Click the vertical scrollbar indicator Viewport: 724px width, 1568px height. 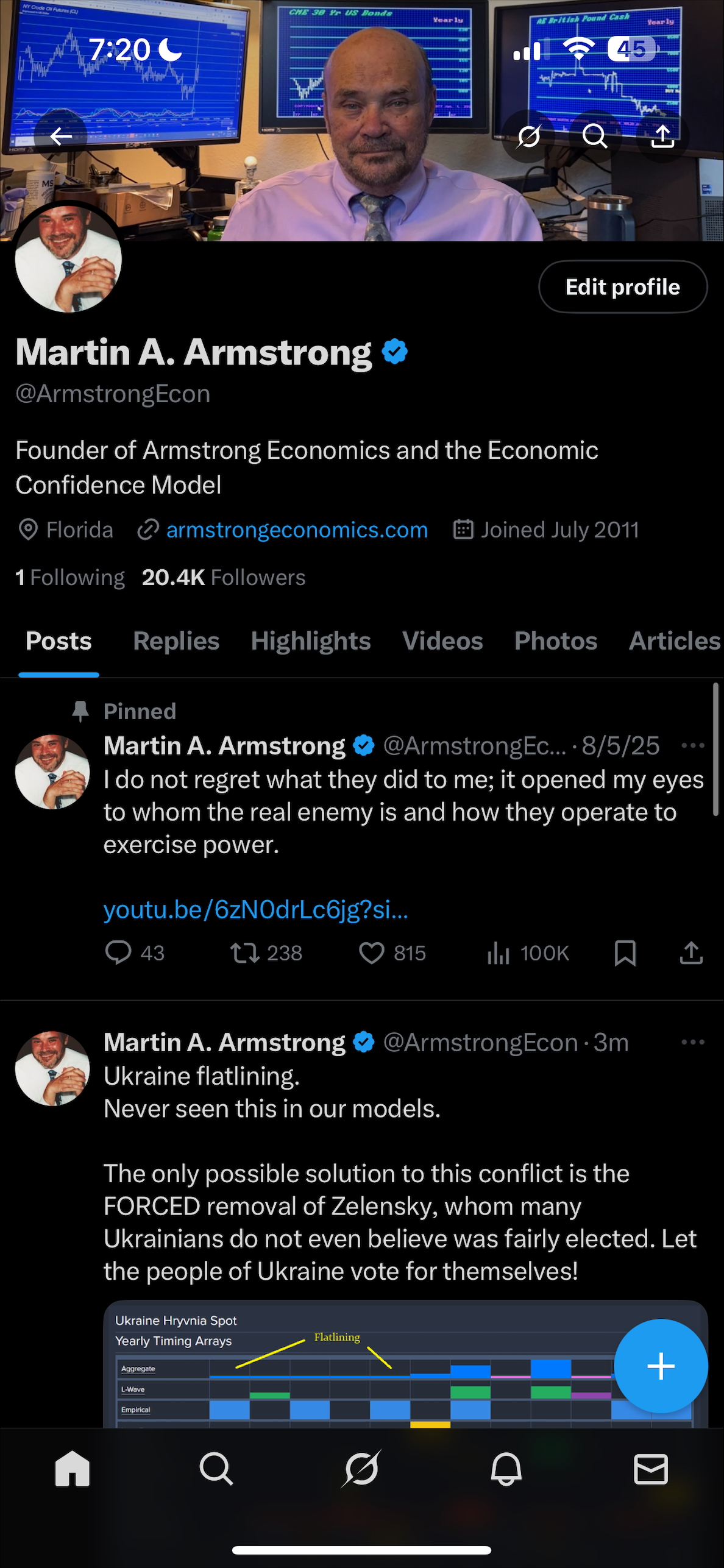click(x=715, y=750)
